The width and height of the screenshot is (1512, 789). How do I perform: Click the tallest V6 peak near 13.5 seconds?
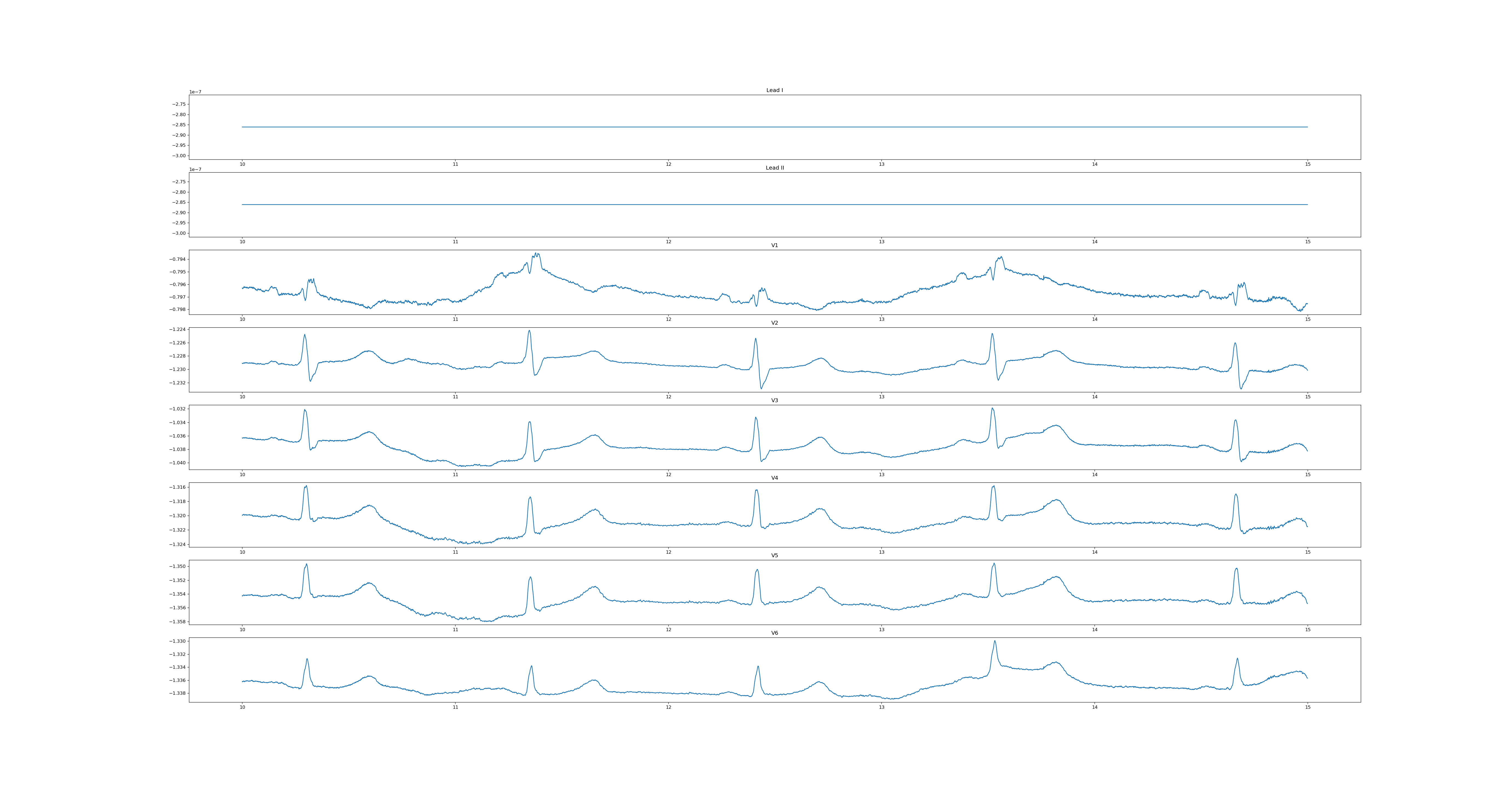click(995, 642)
